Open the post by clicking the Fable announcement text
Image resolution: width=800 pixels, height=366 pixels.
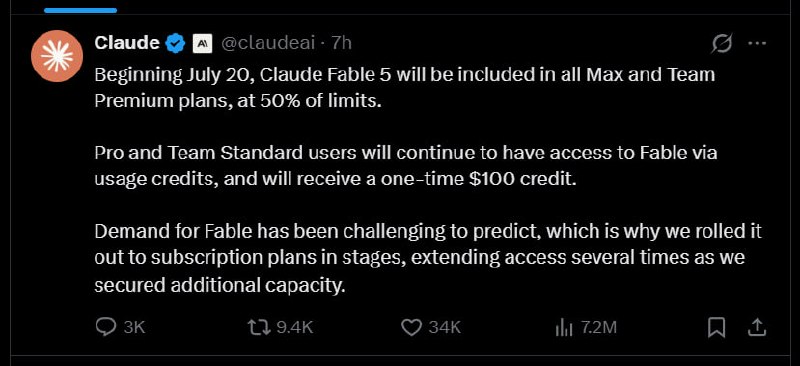click(428, 180)
